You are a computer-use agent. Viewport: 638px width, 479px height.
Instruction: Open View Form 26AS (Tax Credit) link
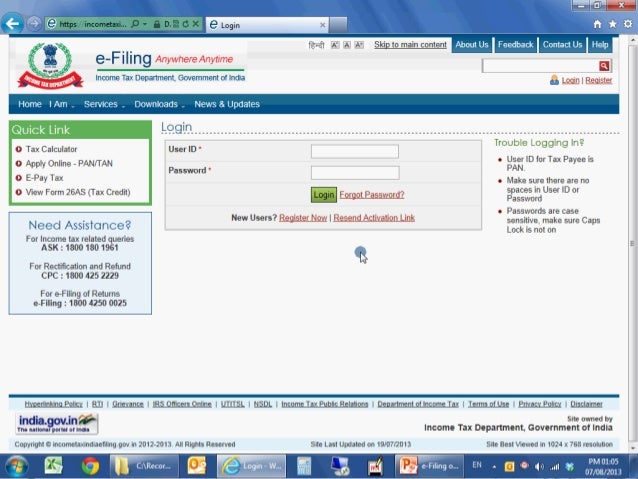tap(78, 192)
